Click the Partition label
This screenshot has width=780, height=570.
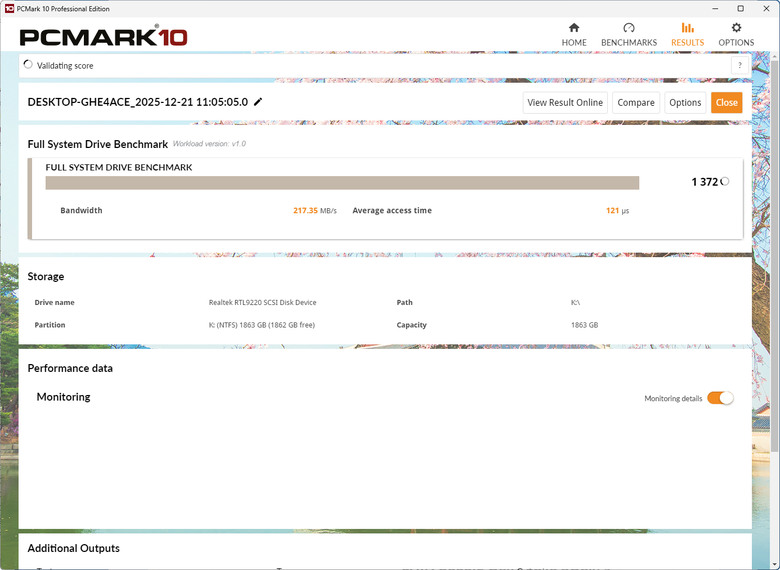(50, 325)
